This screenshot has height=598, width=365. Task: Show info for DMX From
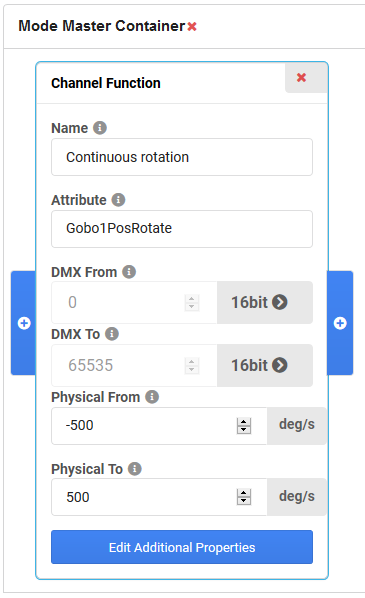(129, 272)
